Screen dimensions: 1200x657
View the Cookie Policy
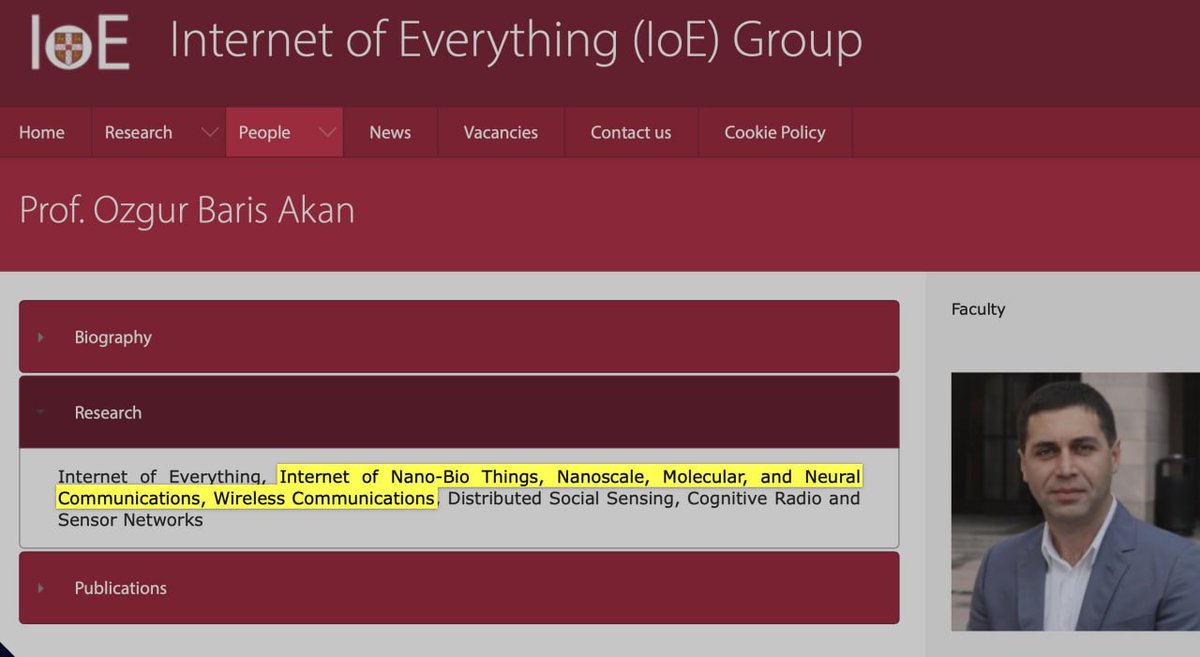(775, 132)
